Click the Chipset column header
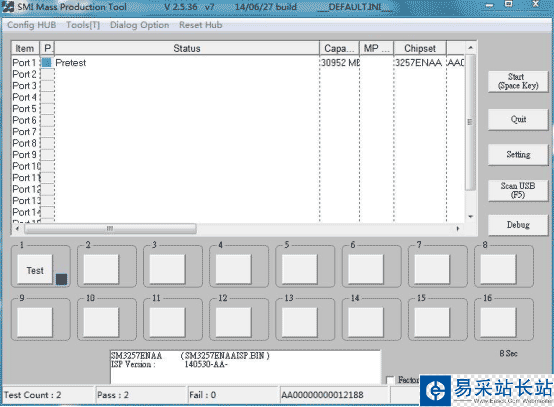The width and height of the screenshot is (554, 407). [420, 48]
